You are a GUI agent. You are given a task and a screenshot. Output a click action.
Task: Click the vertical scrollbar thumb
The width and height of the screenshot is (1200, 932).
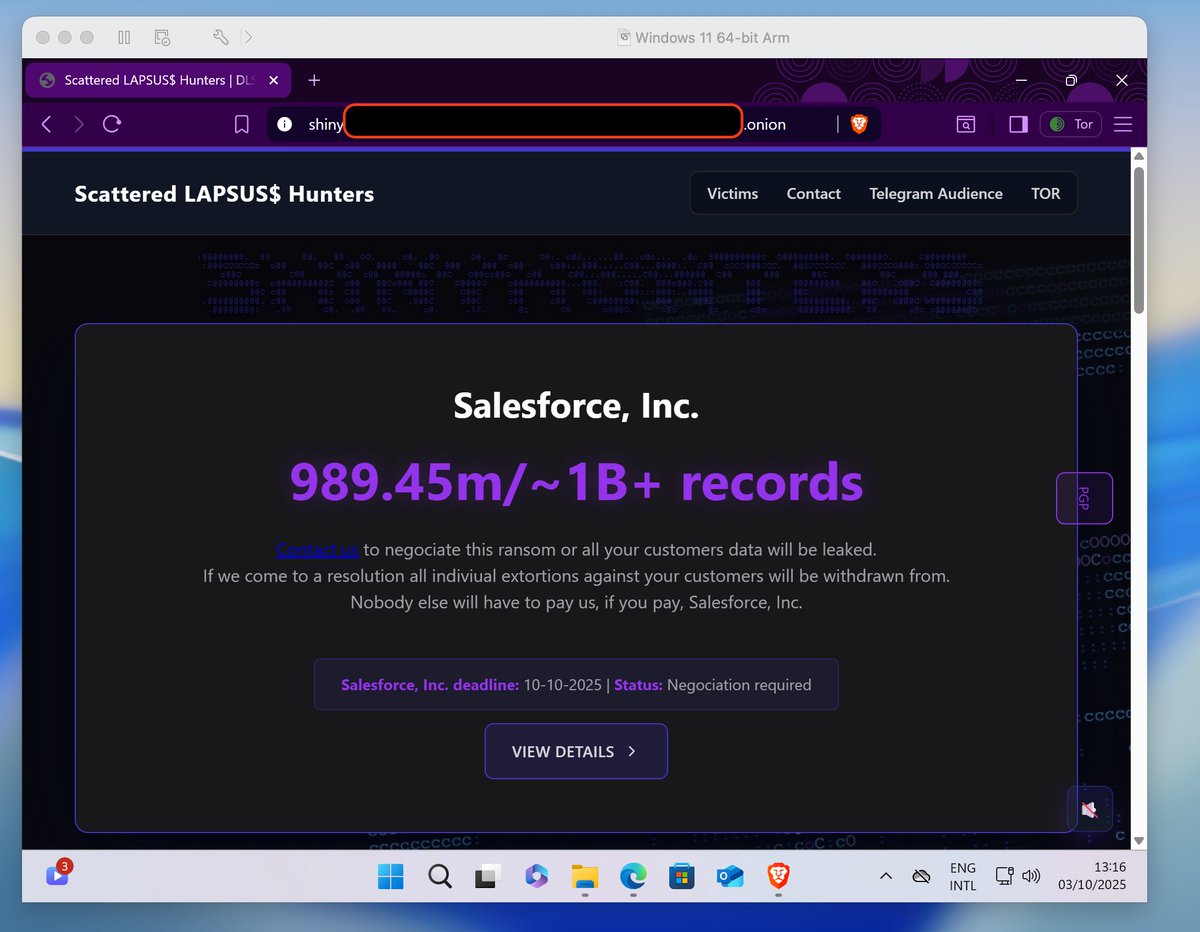click(x=1139, y=240)
